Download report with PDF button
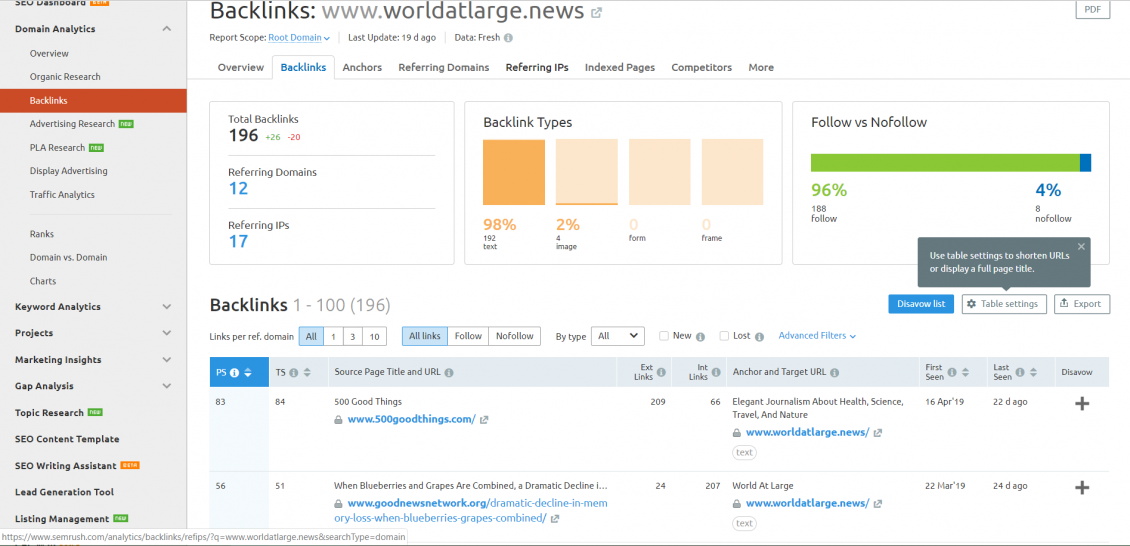 point(1093,11)
